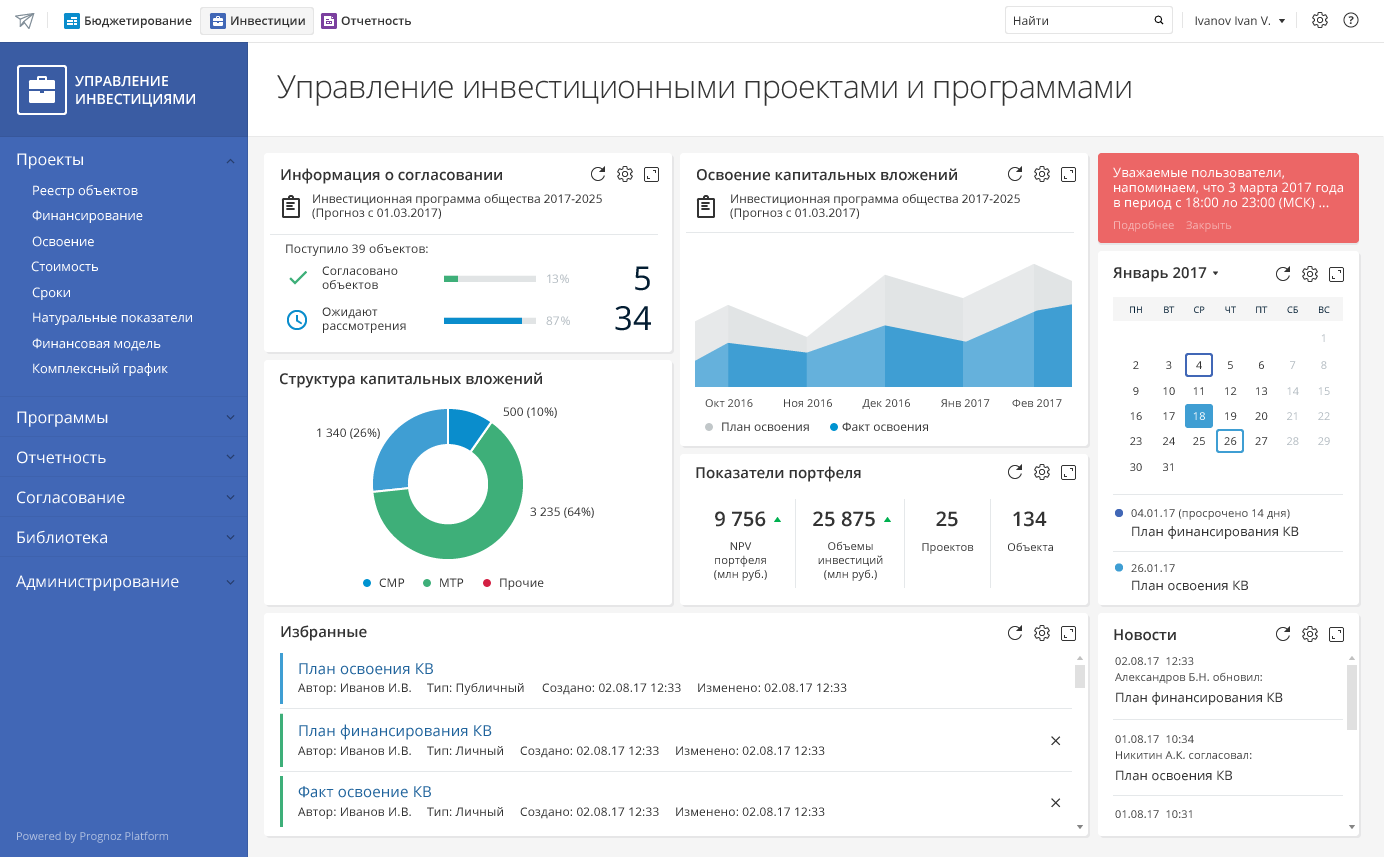
Task: Click the 87% progress bar for pending objects
Action: coord(489,321)
